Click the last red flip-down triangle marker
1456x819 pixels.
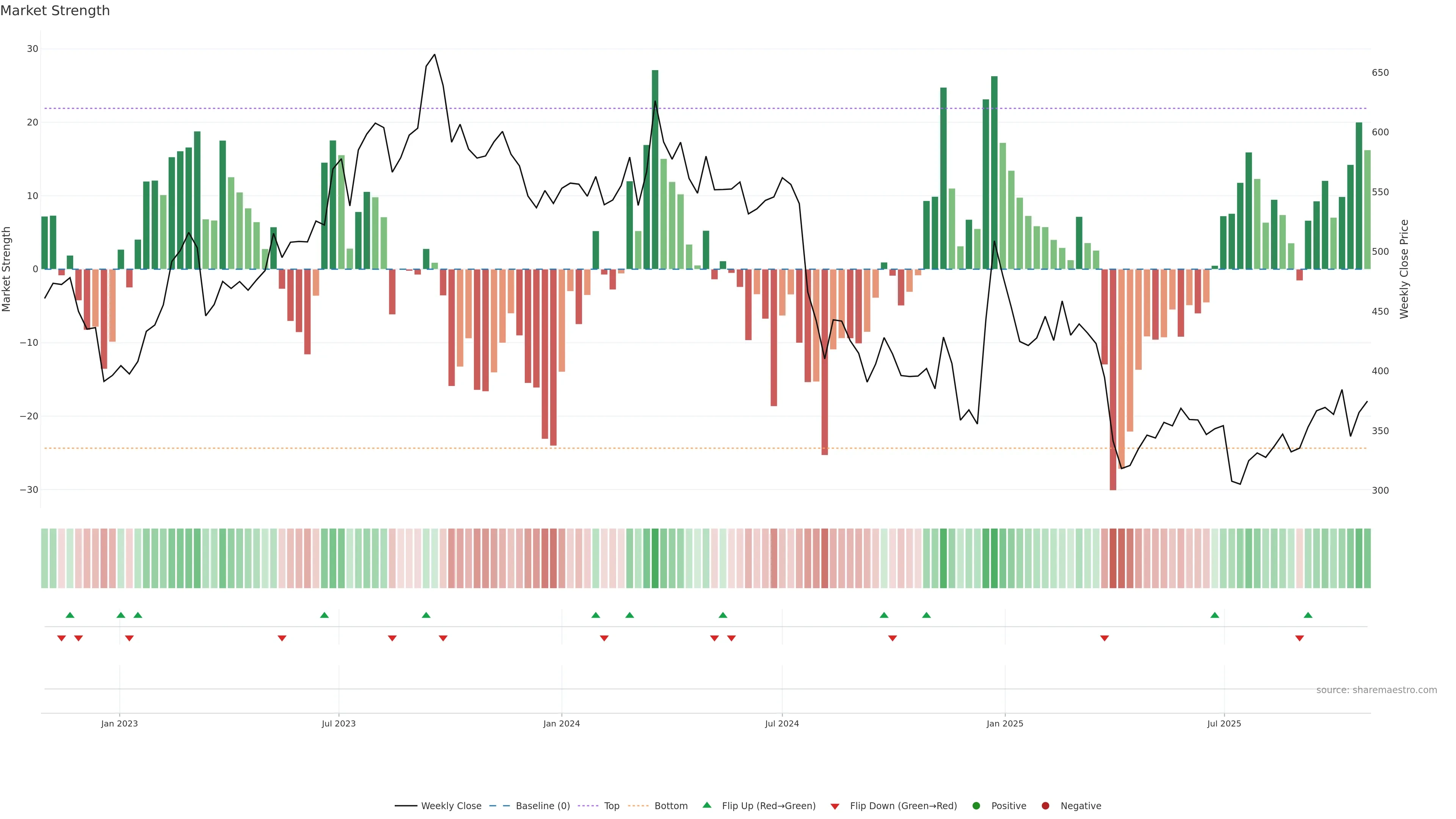[x=1299, y=638]
